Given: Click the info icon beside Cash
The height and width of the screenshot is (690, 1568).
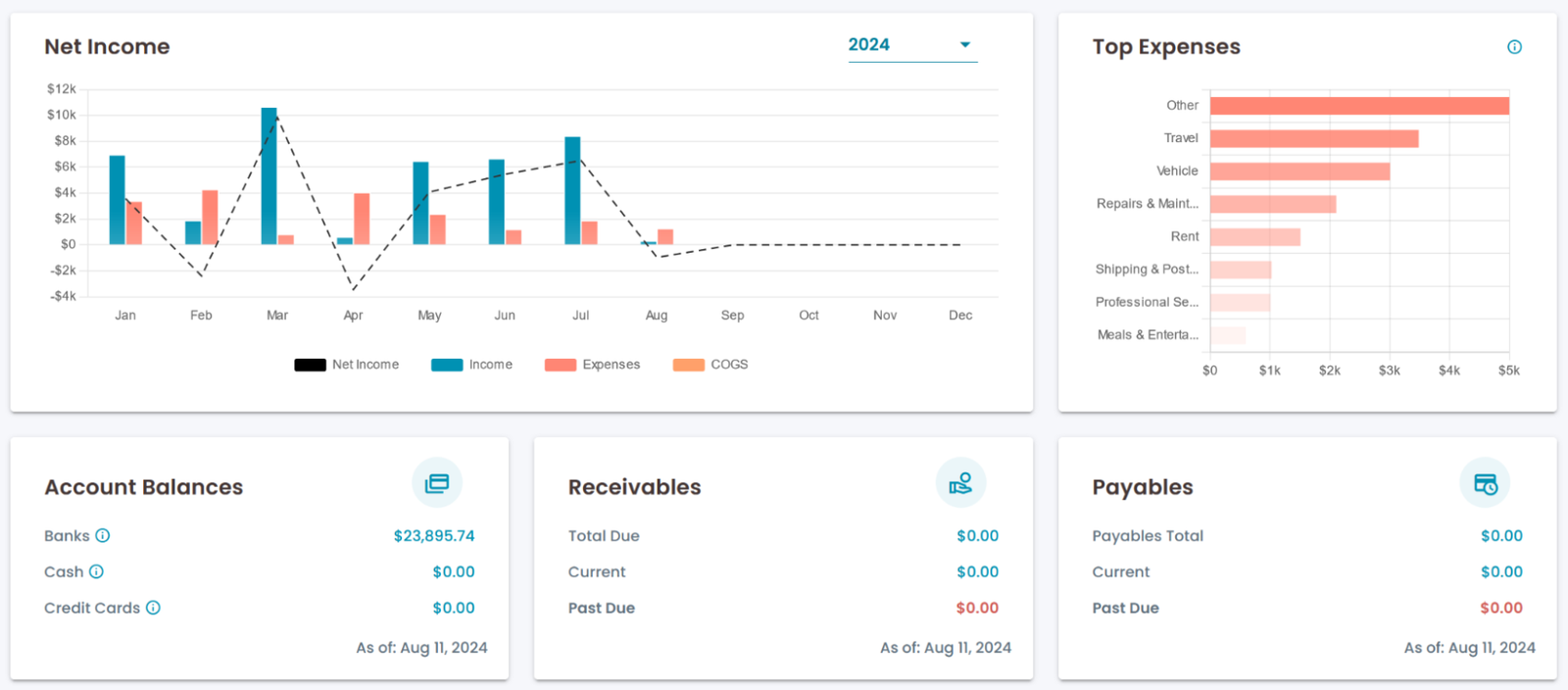Looking at the screenshot, I should tap(96, 572).
